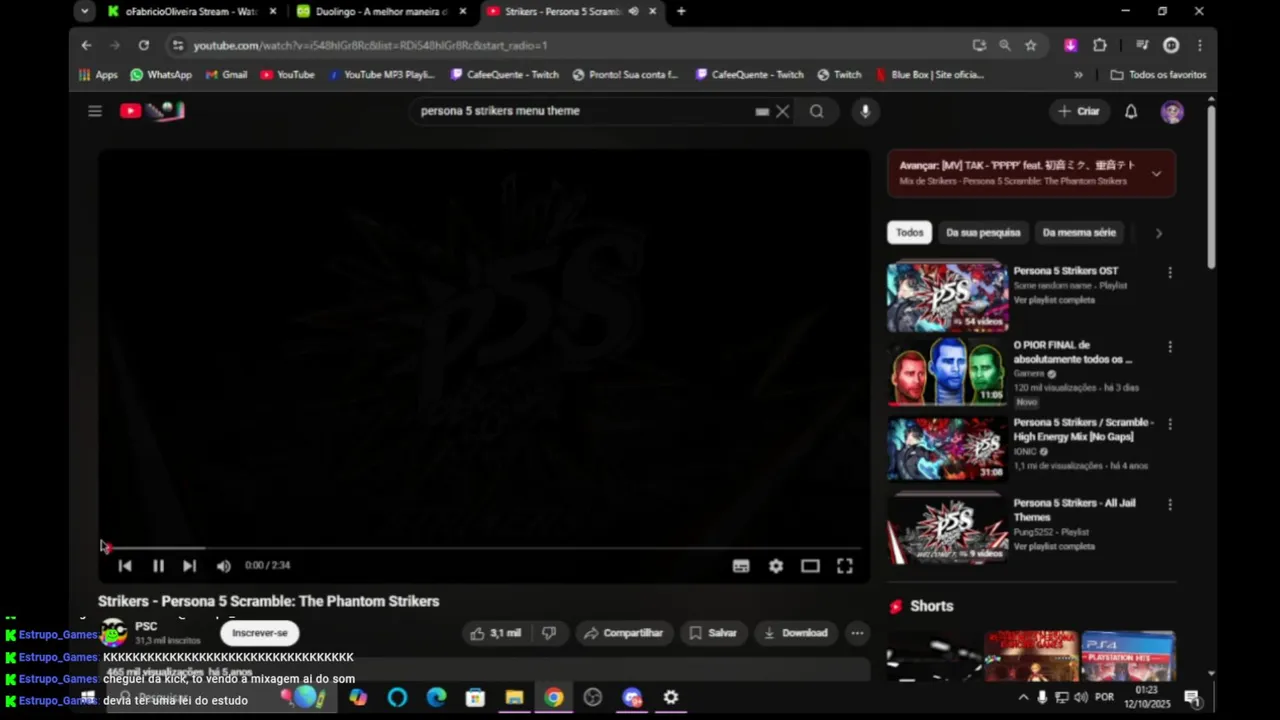
Task: Dislike the Strikers video
Action: 549,633
